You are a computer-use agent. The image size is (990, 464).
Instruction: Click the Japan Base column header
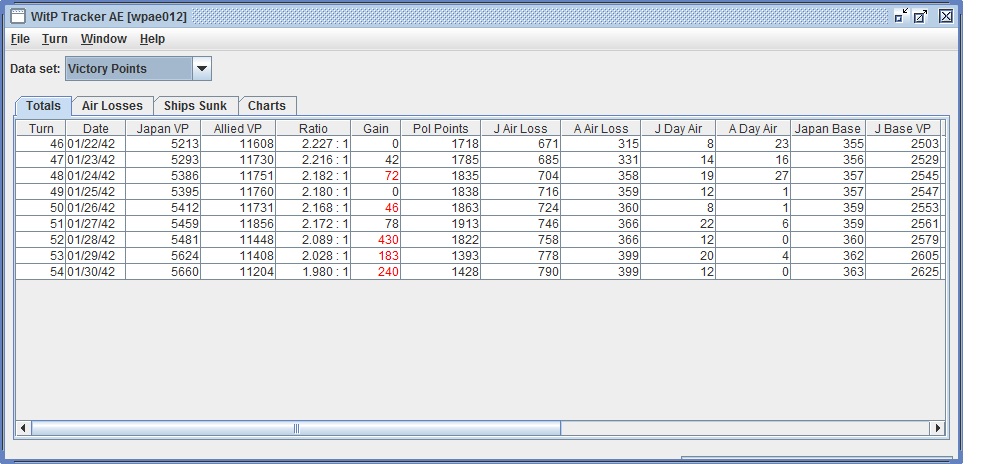click(x=828, y=129)
